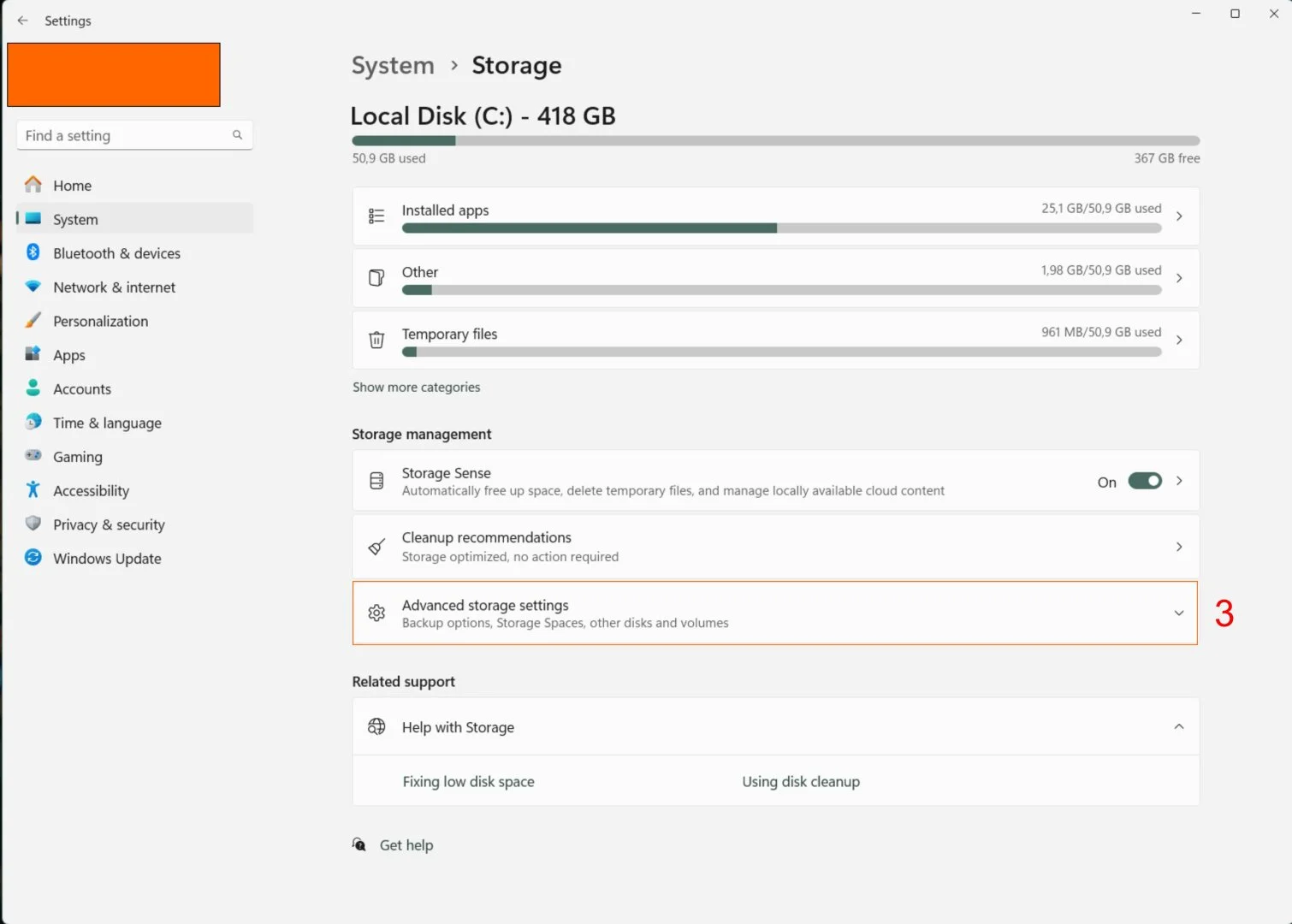
Task: Click the Apps icon in sidebar
Action: 33,353
